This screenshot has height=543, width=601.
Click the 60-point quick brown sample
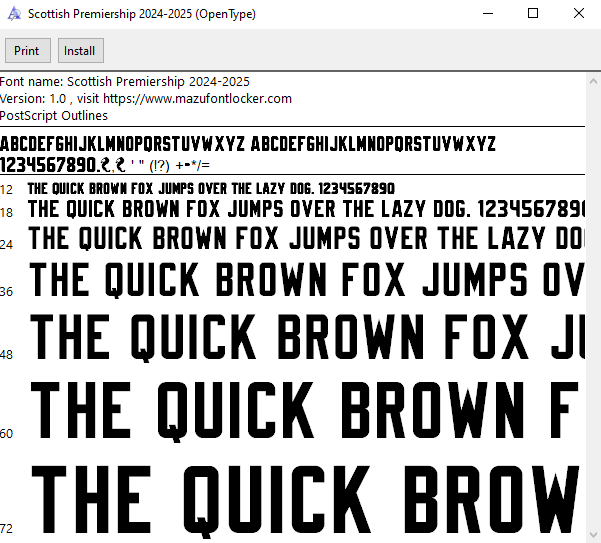point(305,412)
